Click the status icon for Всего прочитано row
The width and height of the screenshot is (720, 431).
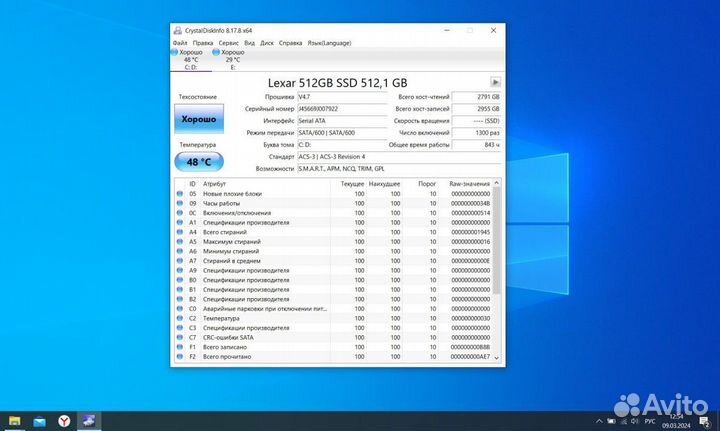tap(180, 357)
